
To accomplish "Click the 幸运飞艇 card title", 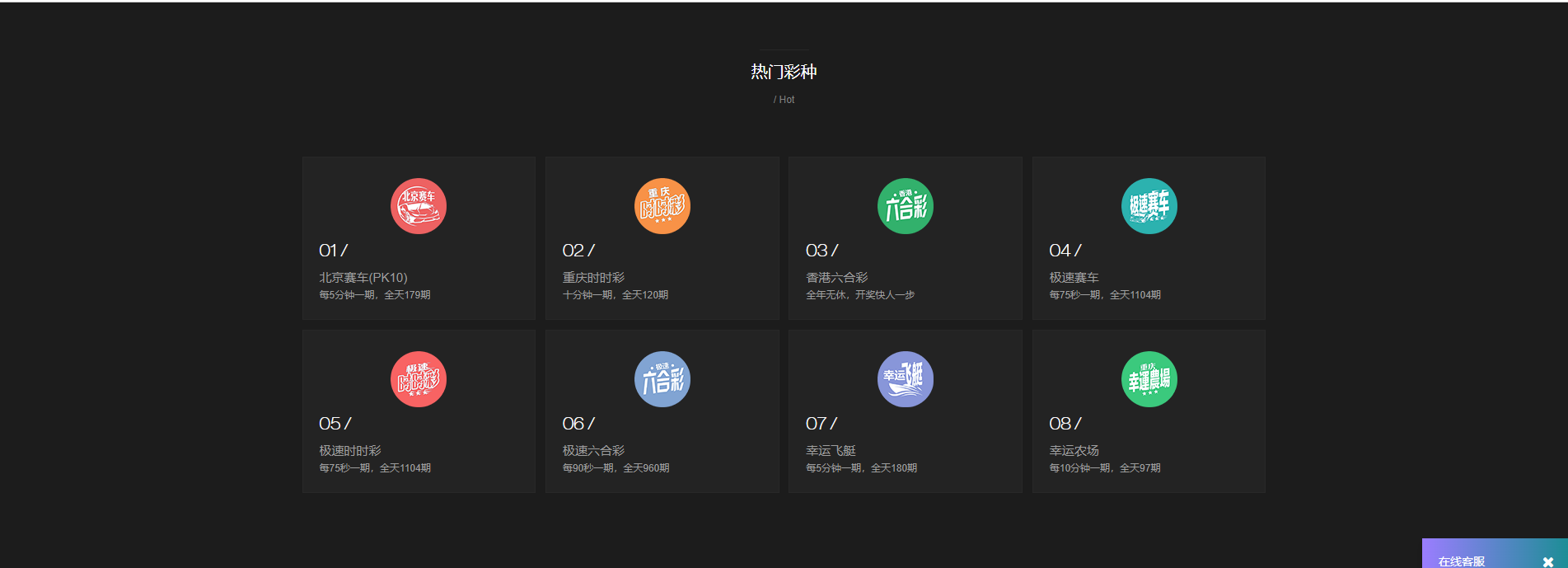I will pos(831,451).
